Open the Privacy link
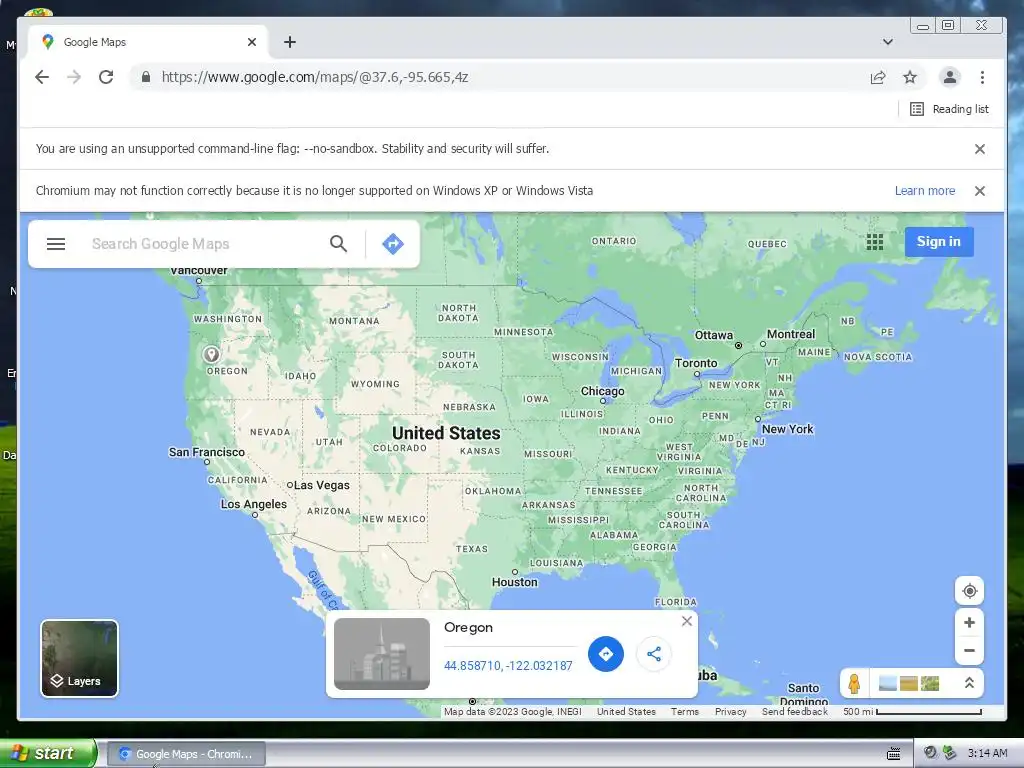Image resolution: width=1024 pixels, height=768 pixels. [x=730, y=712]
